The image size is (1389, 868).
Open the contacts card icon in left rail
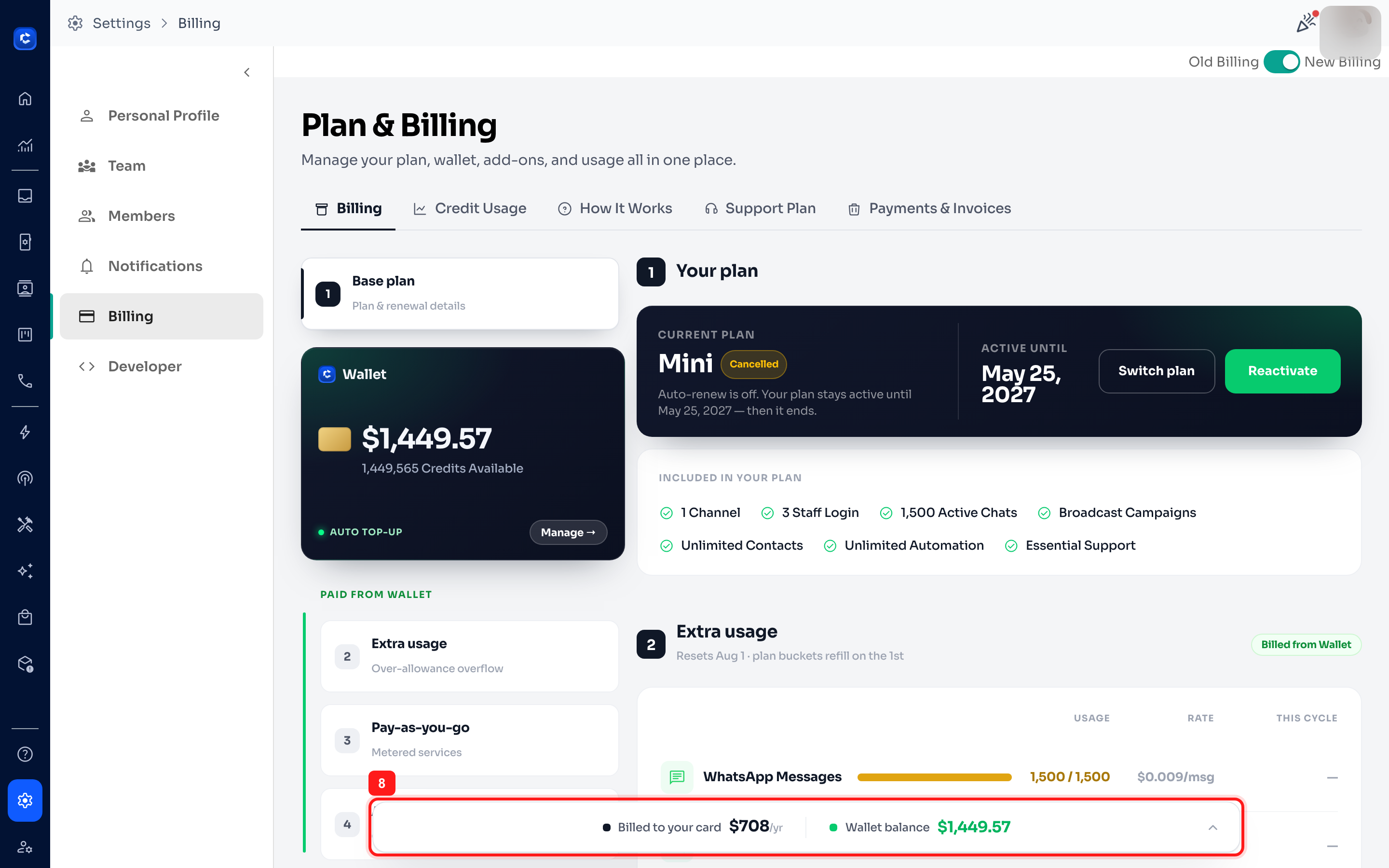coord(25,288)
